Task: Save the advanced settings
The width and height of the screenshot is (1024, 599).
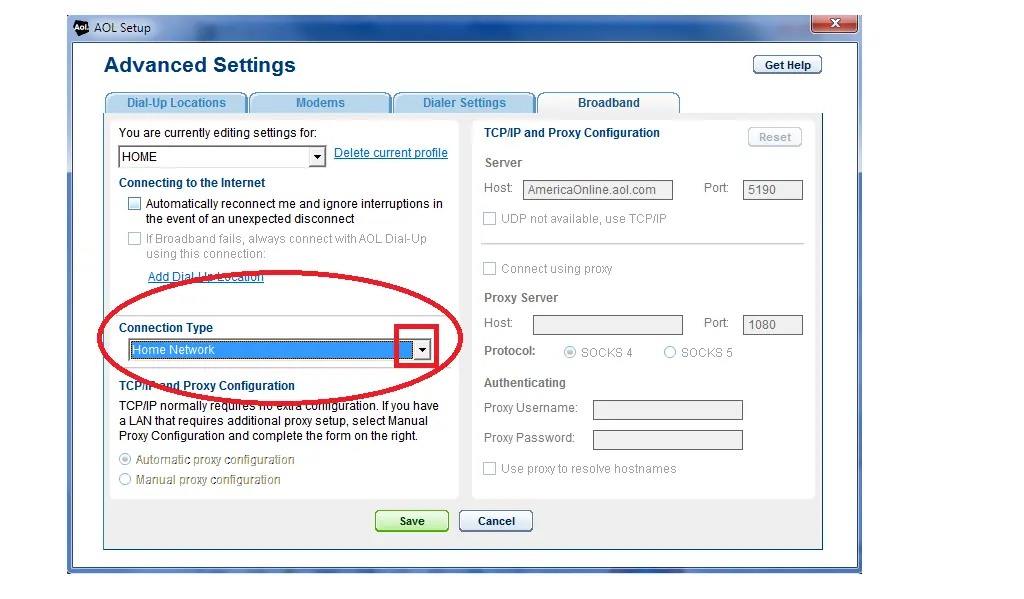Action: 412,521
